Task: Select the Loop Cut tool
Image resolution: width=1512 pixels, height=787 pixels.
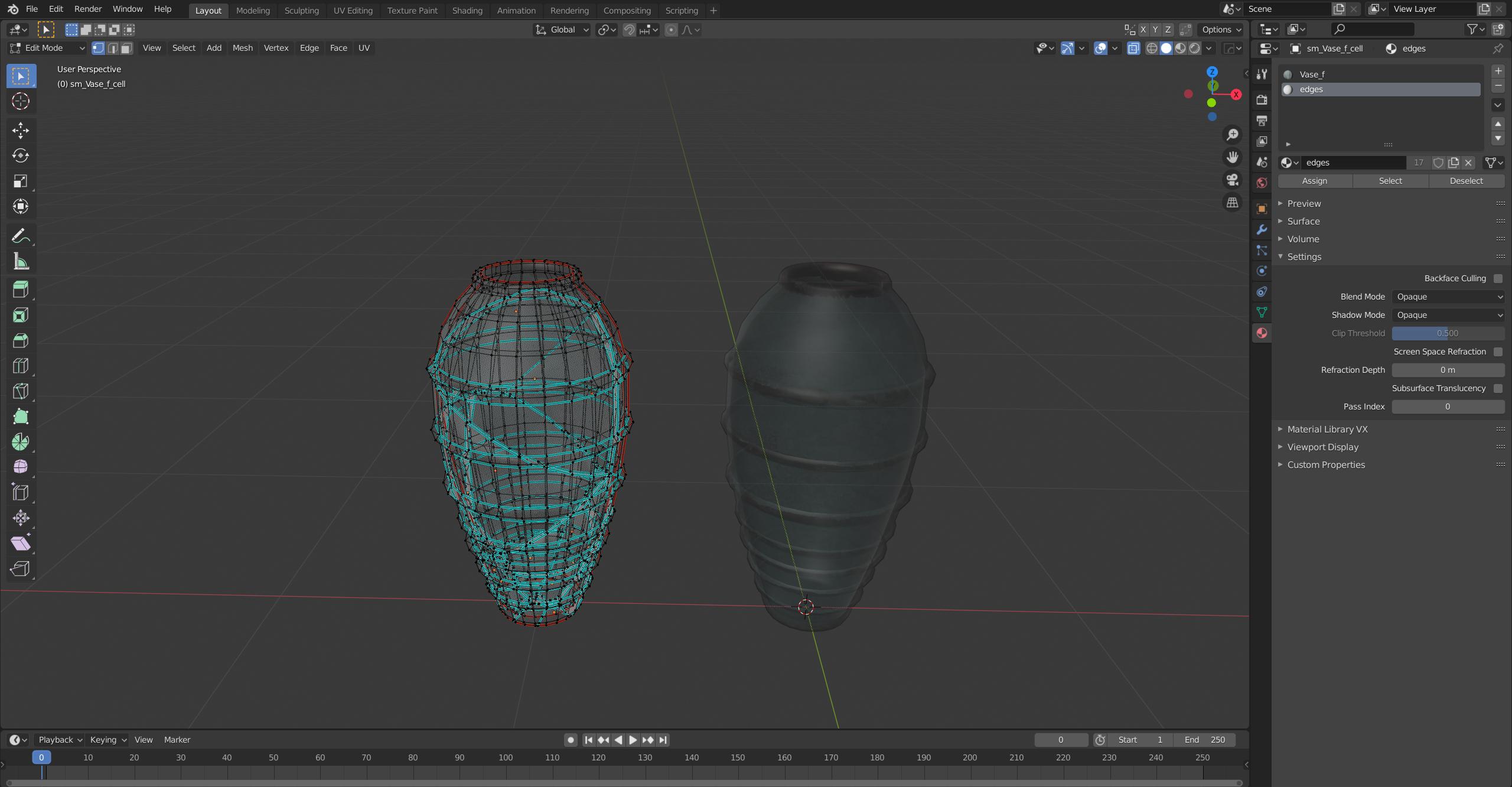Action: (x=21, y=366)
